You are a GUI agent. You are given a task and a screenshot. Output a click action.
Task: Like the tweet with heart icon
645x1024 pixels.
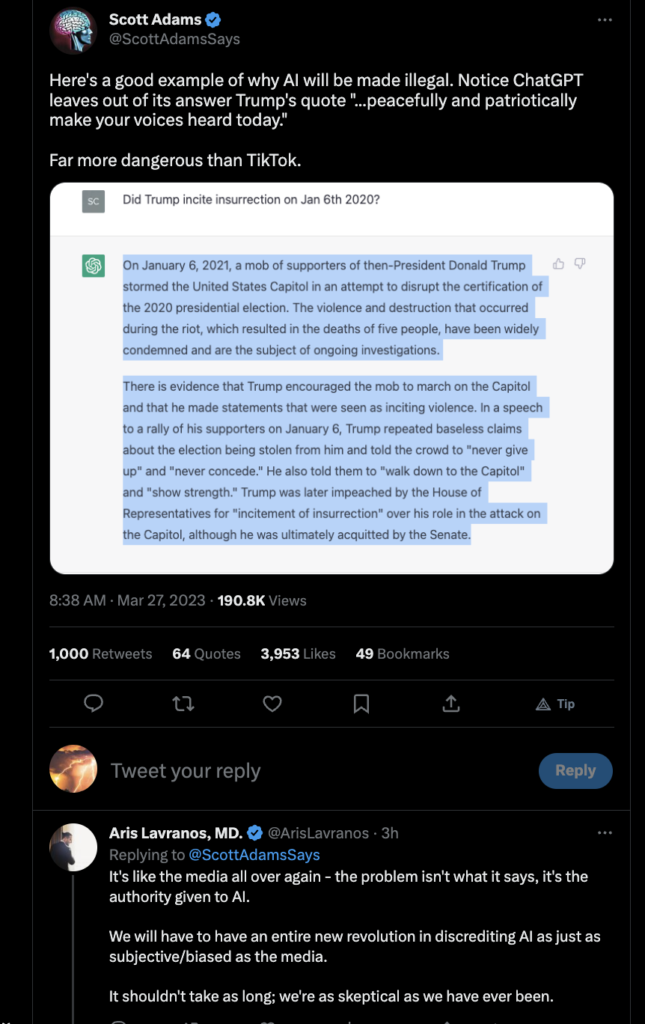pyautogui.click(x=272, y=703)
